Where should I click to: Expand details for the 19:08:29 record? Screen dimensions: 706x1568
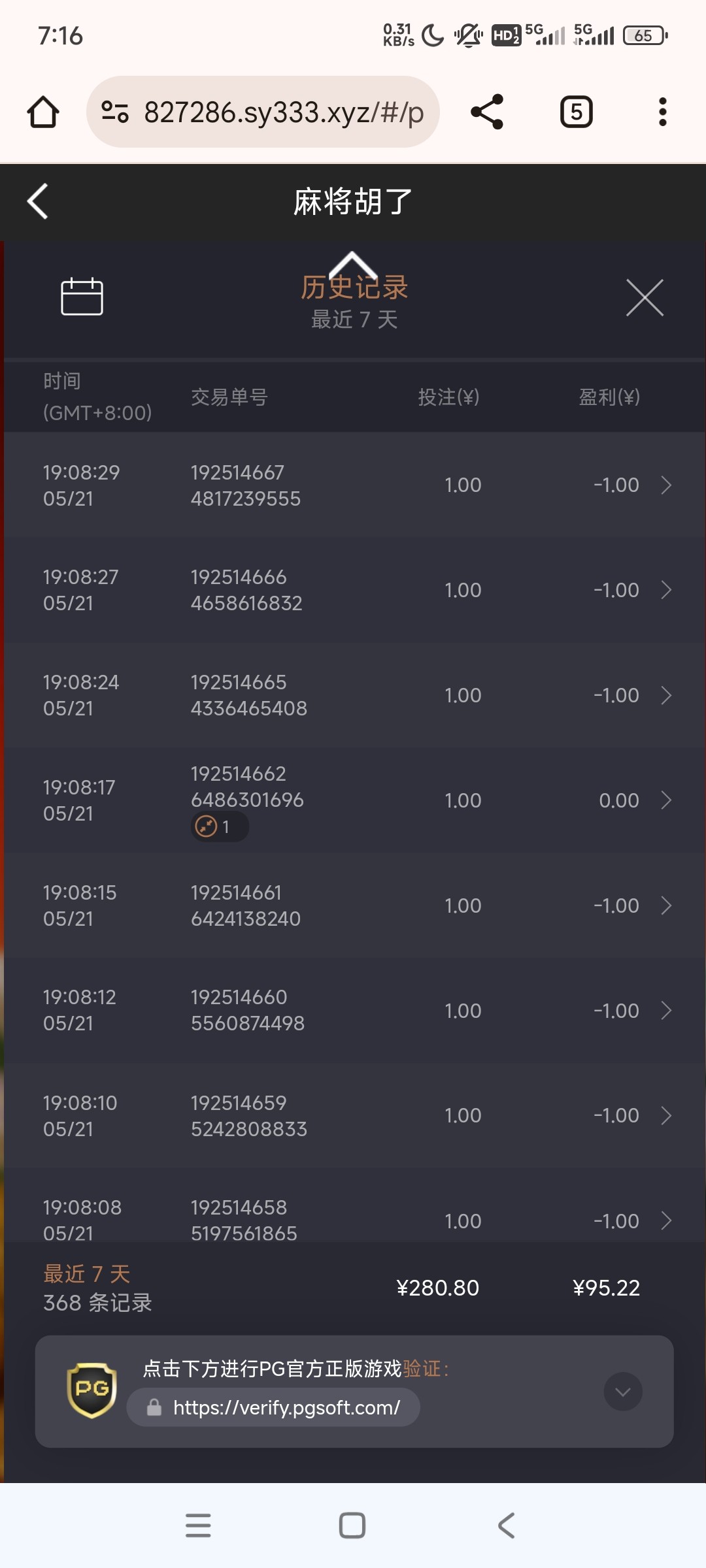click(666, 485)
